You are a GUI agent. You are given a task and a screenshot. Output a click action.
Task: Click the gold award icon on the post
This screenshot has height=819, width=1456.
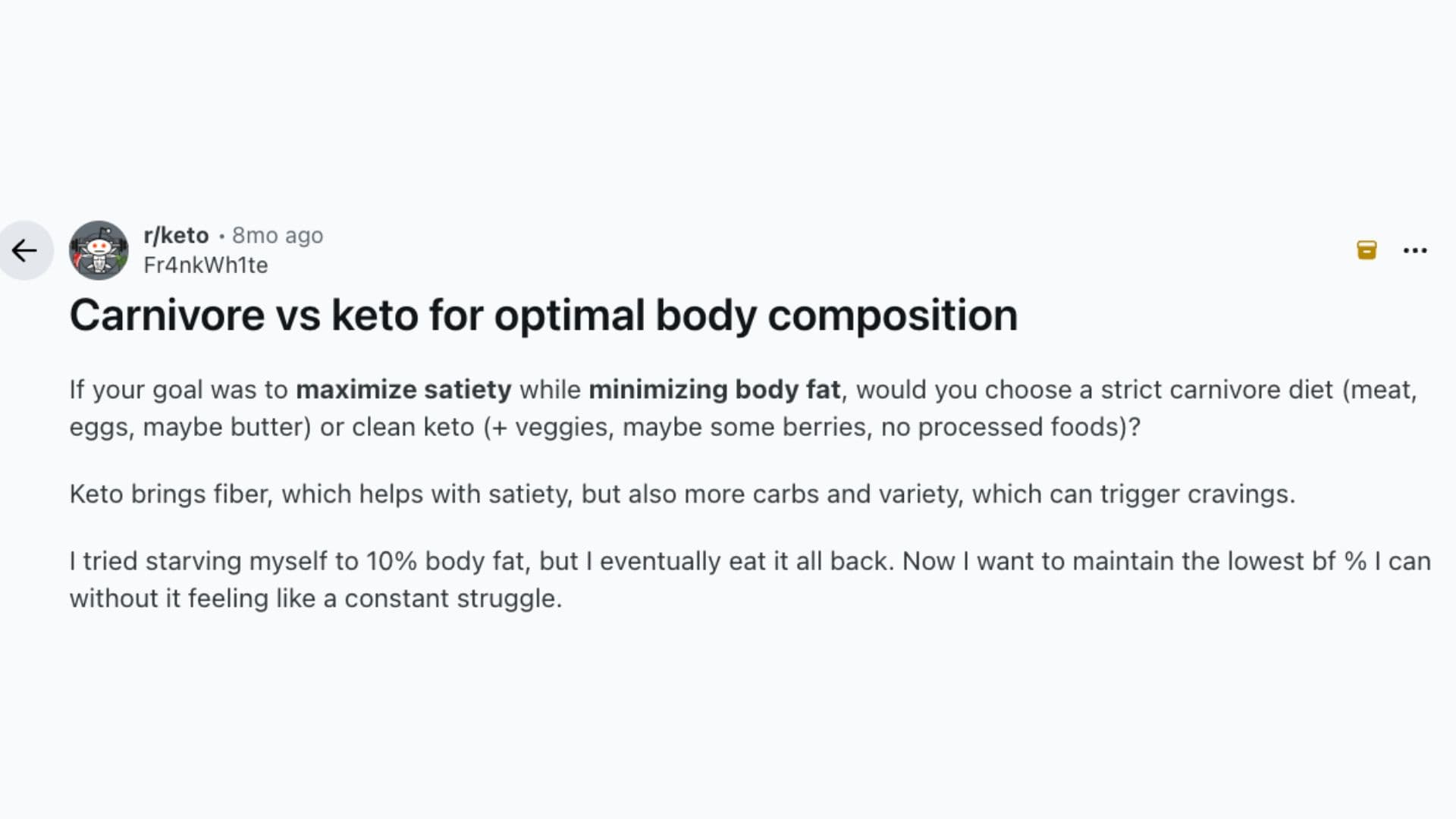pyautogui.click(x=1366, y=250)
